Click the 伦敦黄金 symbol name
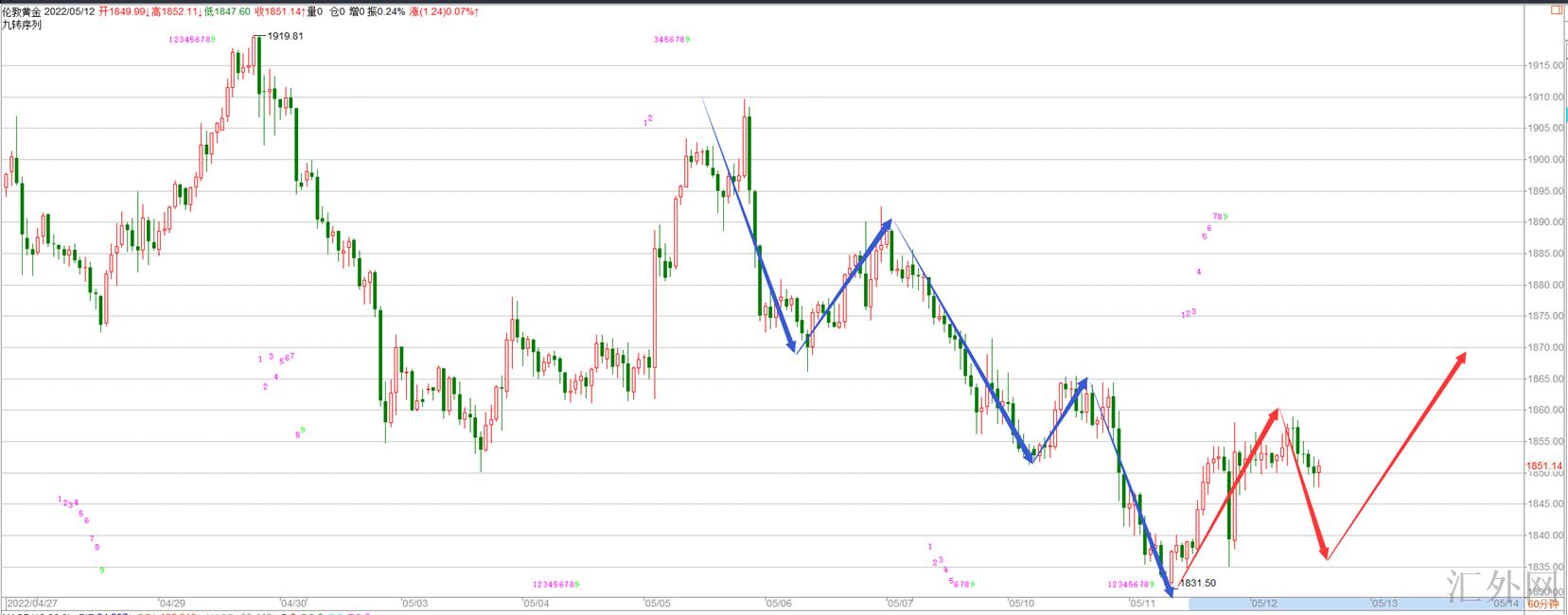 (x=21, y=11)
